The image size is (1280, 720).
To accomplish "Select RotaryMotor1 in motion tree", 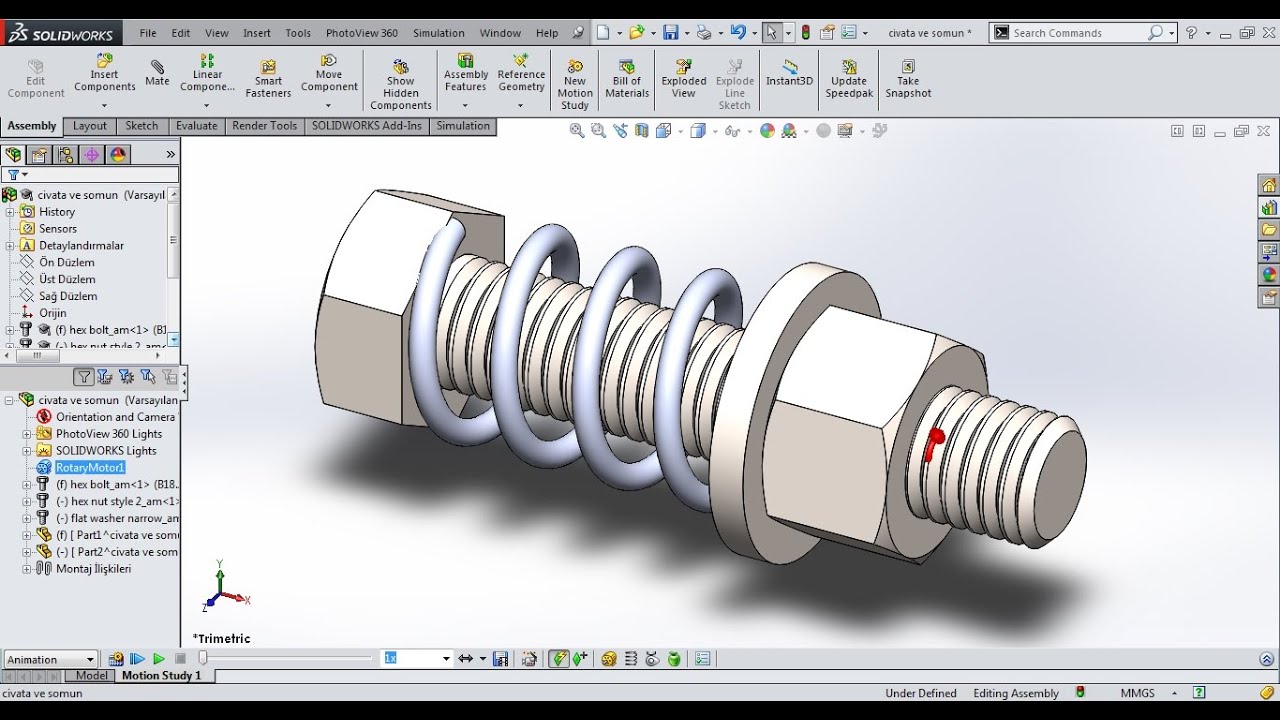I will [90, 468].
